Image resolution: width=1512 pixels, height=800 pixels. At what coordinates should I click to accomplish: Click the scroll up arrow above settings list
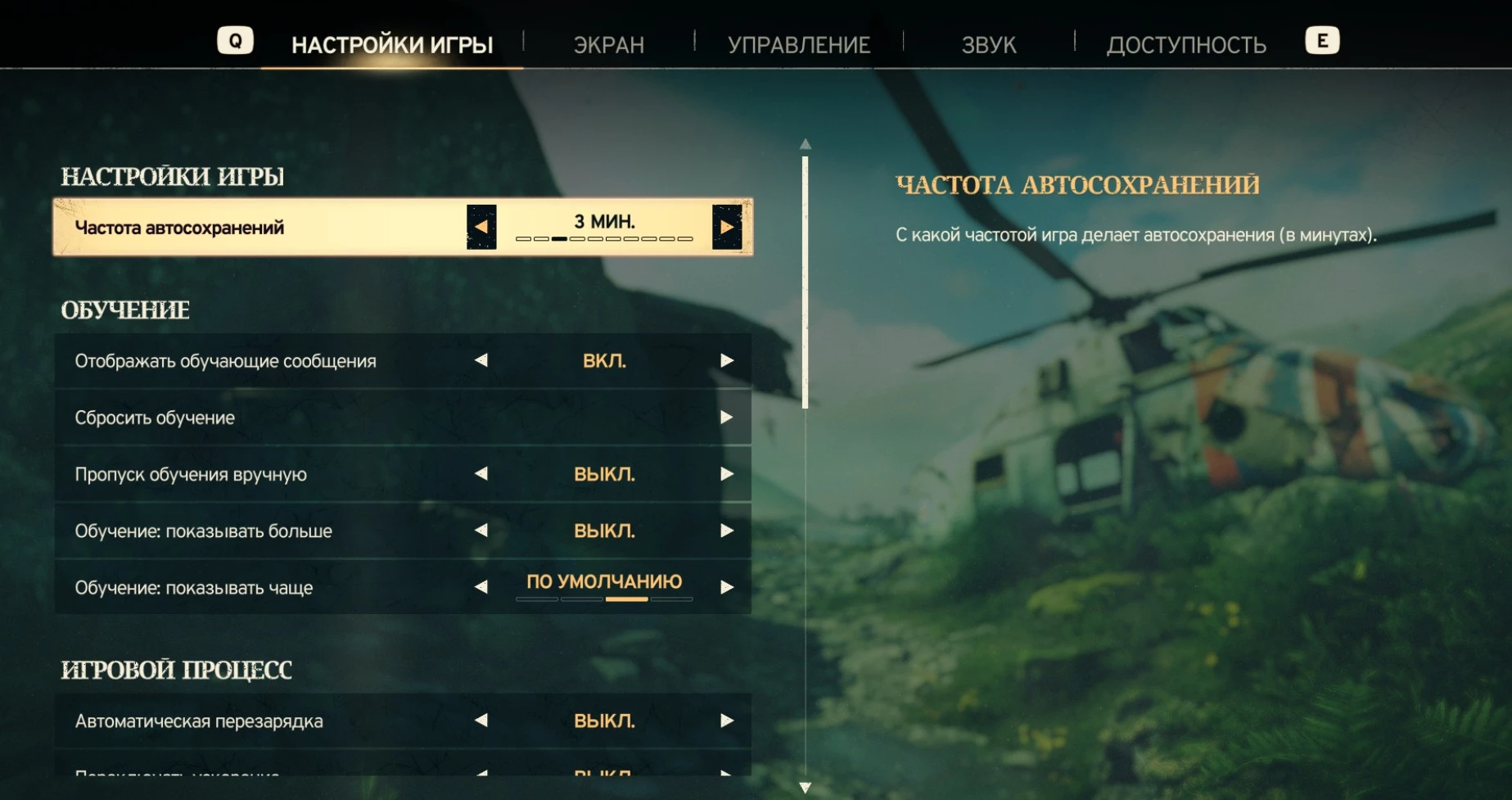click(x=806, y=143)
